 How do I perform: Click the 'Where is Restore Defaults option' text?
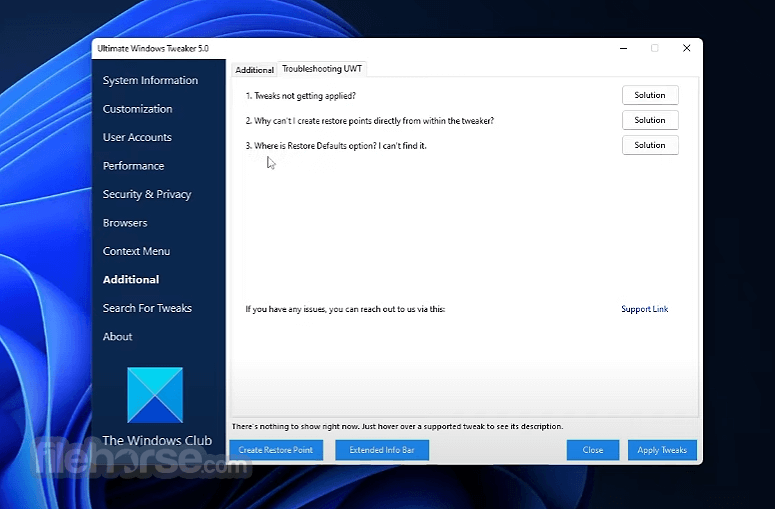point(336,146)
